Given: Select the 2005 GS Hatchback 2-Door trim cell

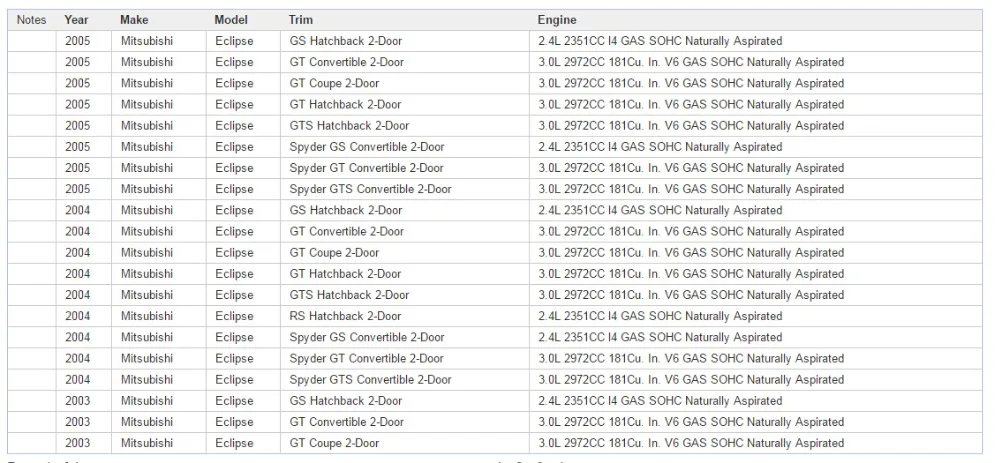Looking at the screenshot, I should 404,41.
